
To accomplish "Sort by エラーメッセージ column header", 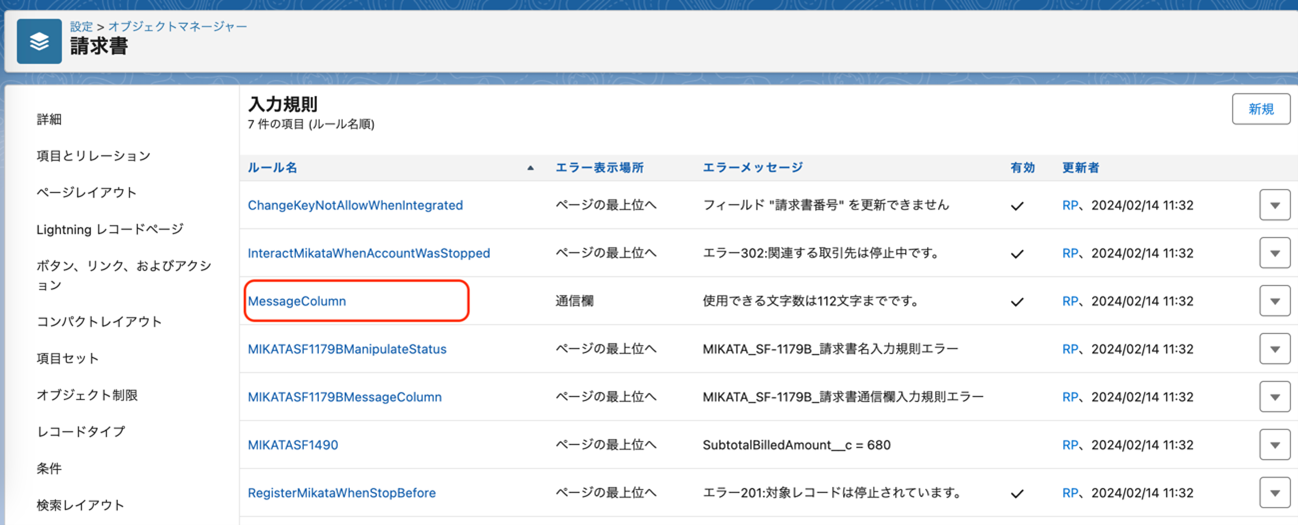I will (752, 168).
